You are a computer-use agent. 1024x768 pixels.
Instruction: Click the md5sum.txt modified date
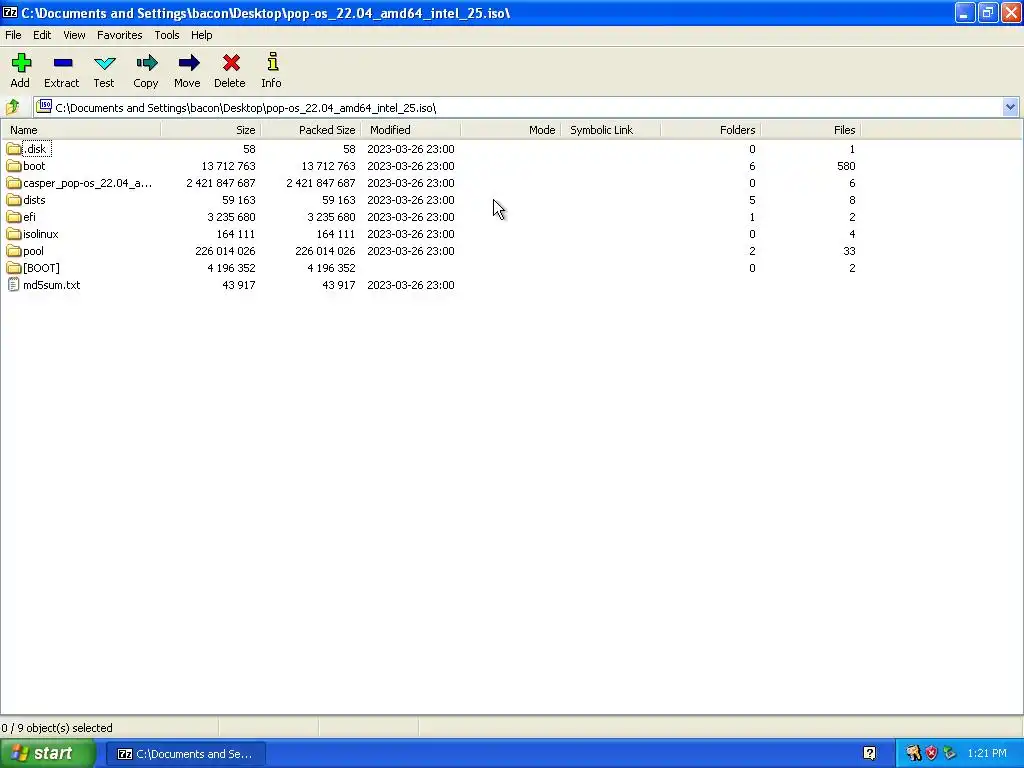pyautogui.click(x=411, y=285)
